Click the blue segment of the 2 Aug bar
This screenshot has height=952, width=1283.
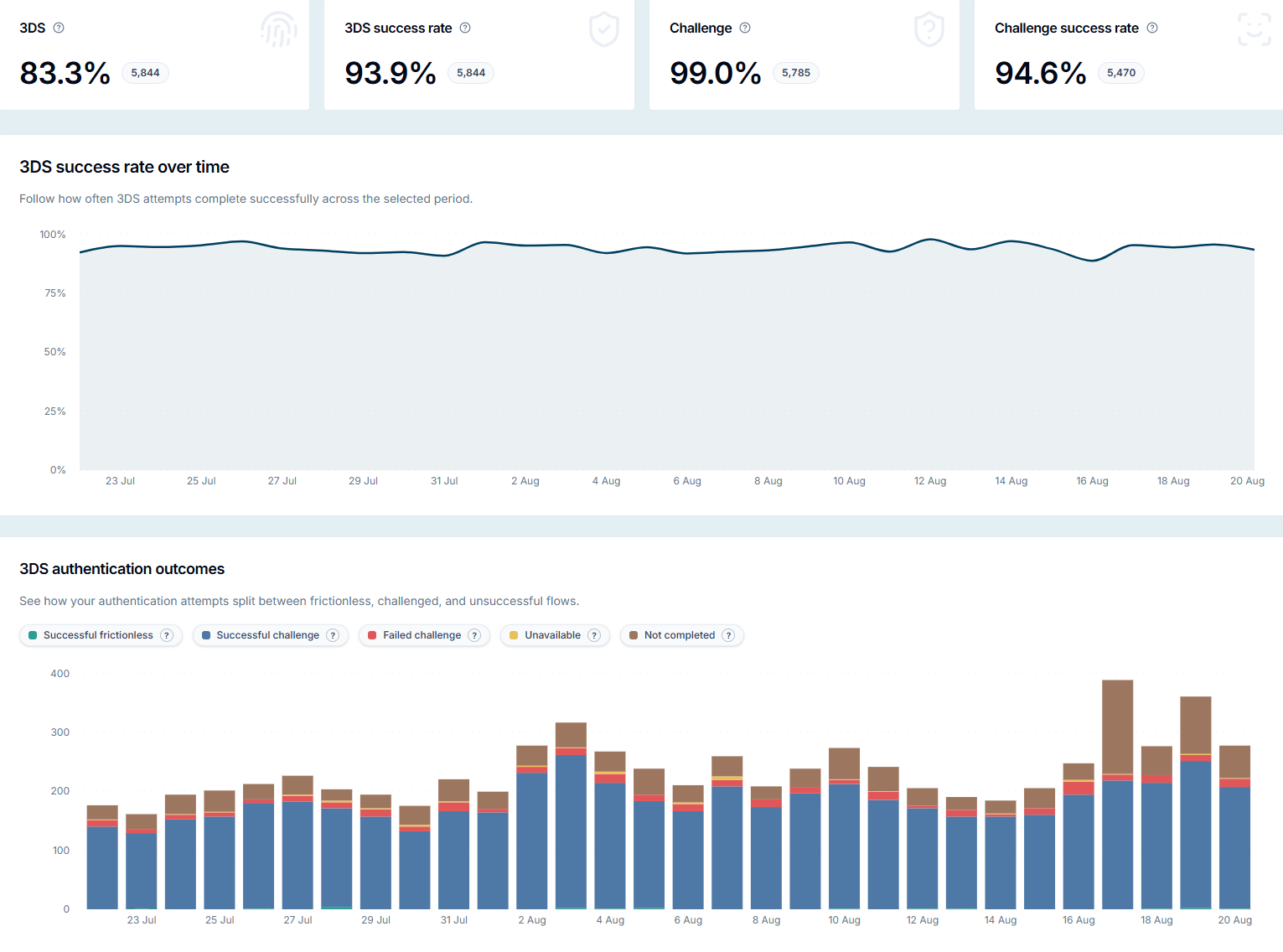[532, 841]
